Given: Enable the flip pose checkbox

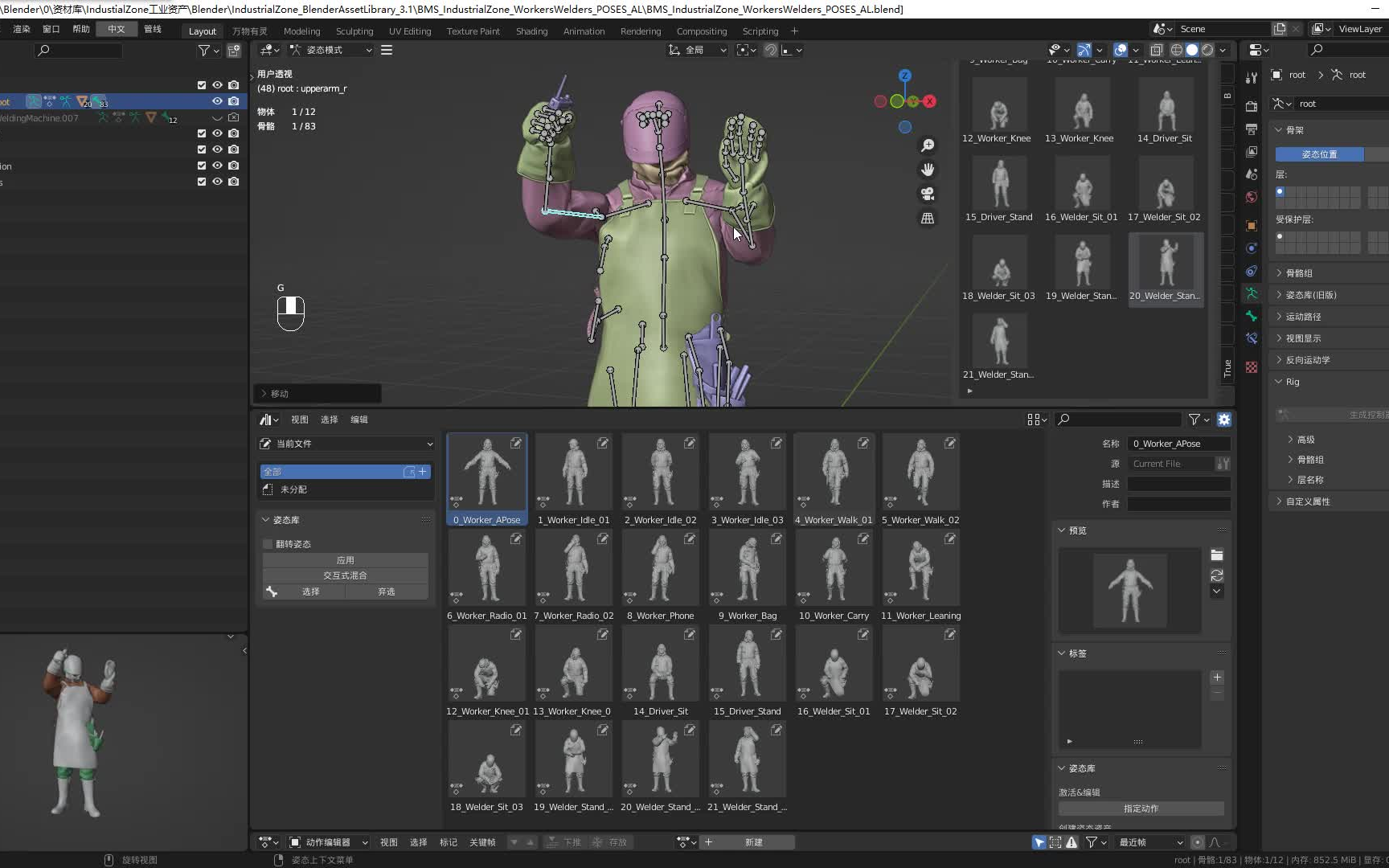Looking at the screenshot, I should click(x=268, y=544).
